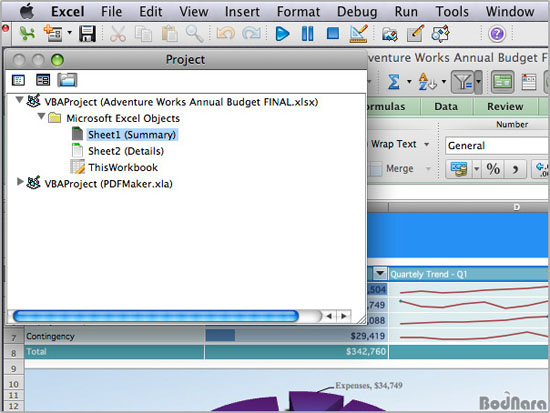Click View Code icon in Project panel
Screen dimensions: 550x413
(18, 80)
